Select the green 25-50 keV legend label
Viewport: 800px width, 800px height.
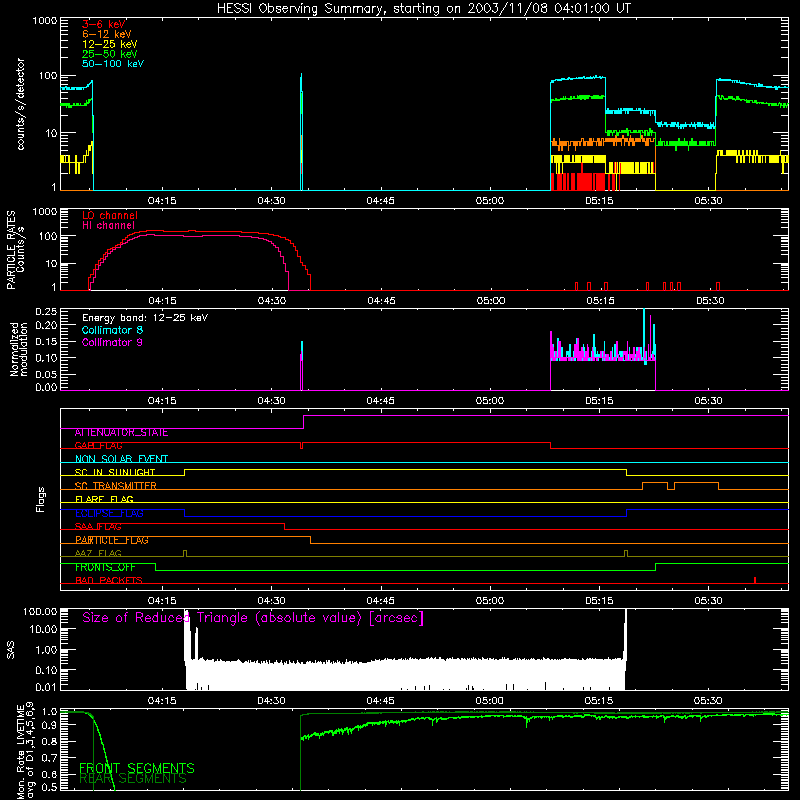coord(110,54)
